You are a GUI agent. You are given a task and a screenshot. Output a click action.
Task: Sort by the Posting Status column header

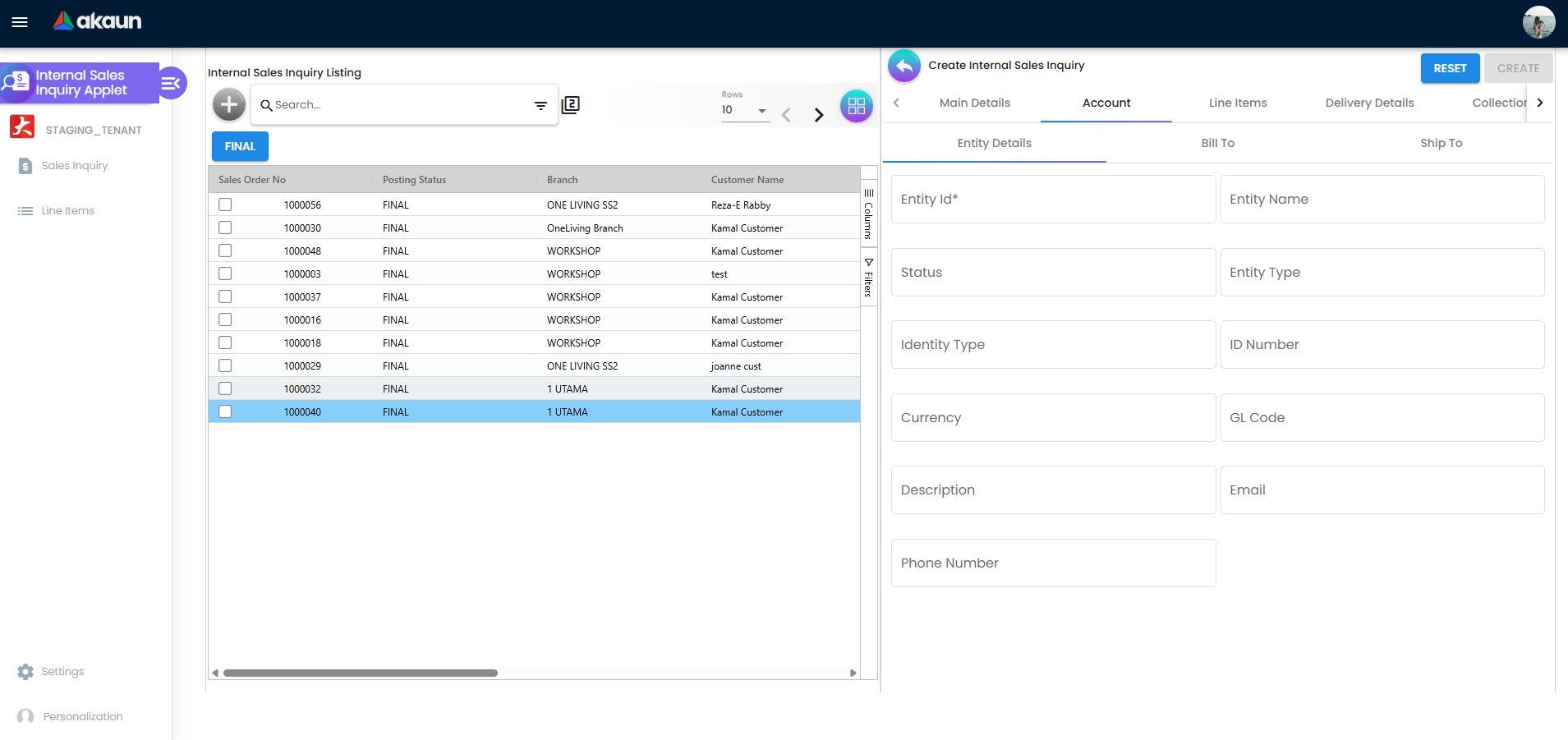(454, 180)
